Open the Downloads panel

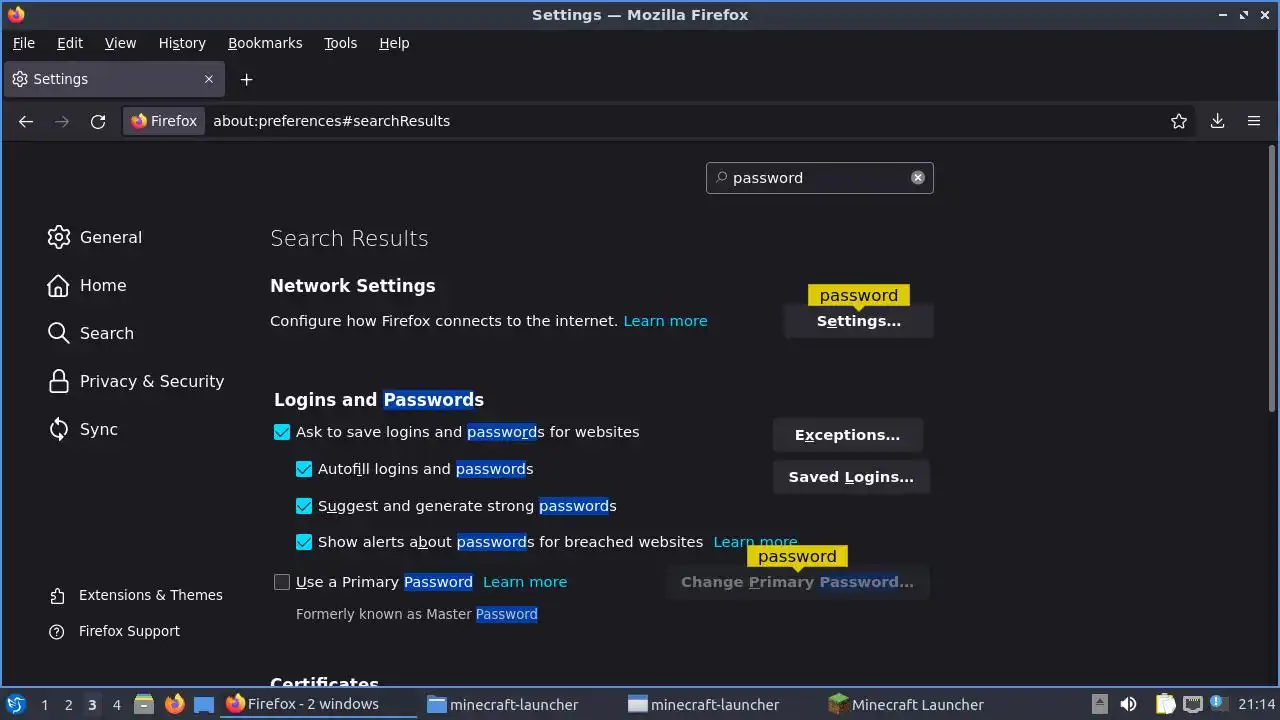point(1217,121)
